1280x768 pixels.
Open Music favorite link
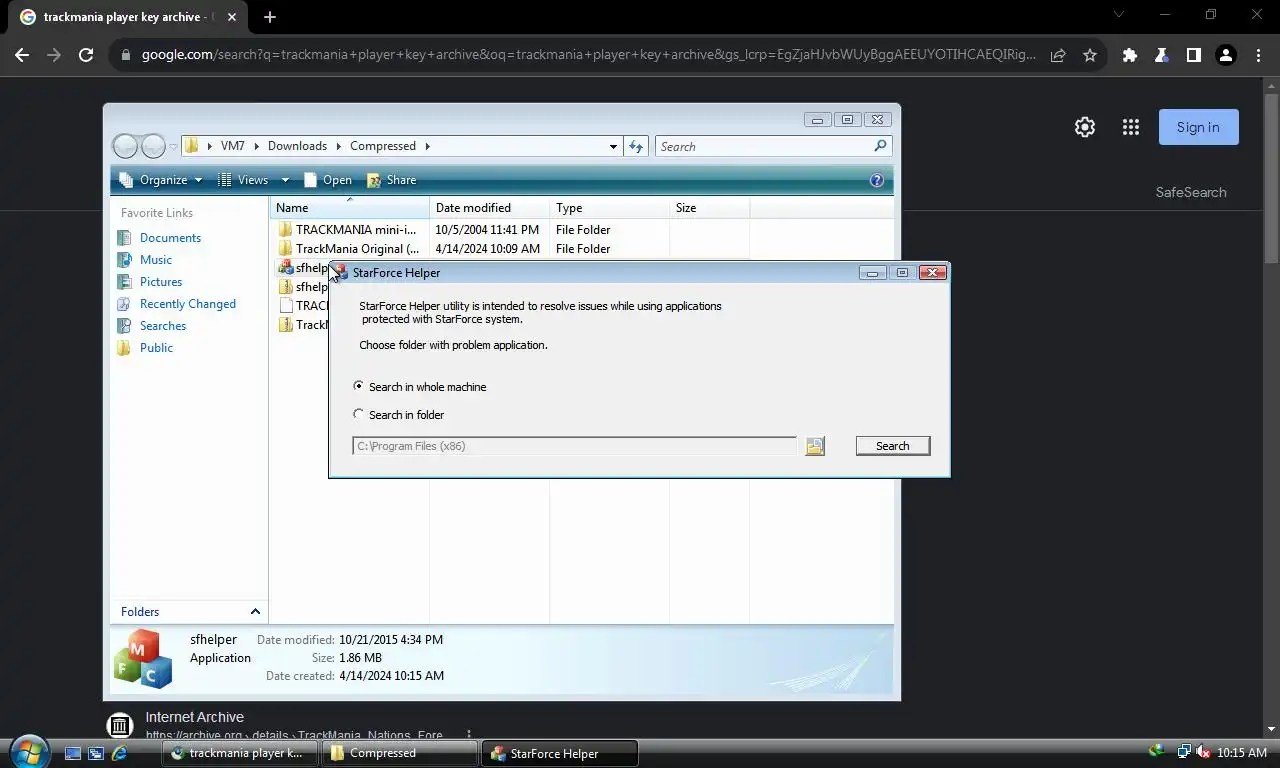click(x=156, y=260)
